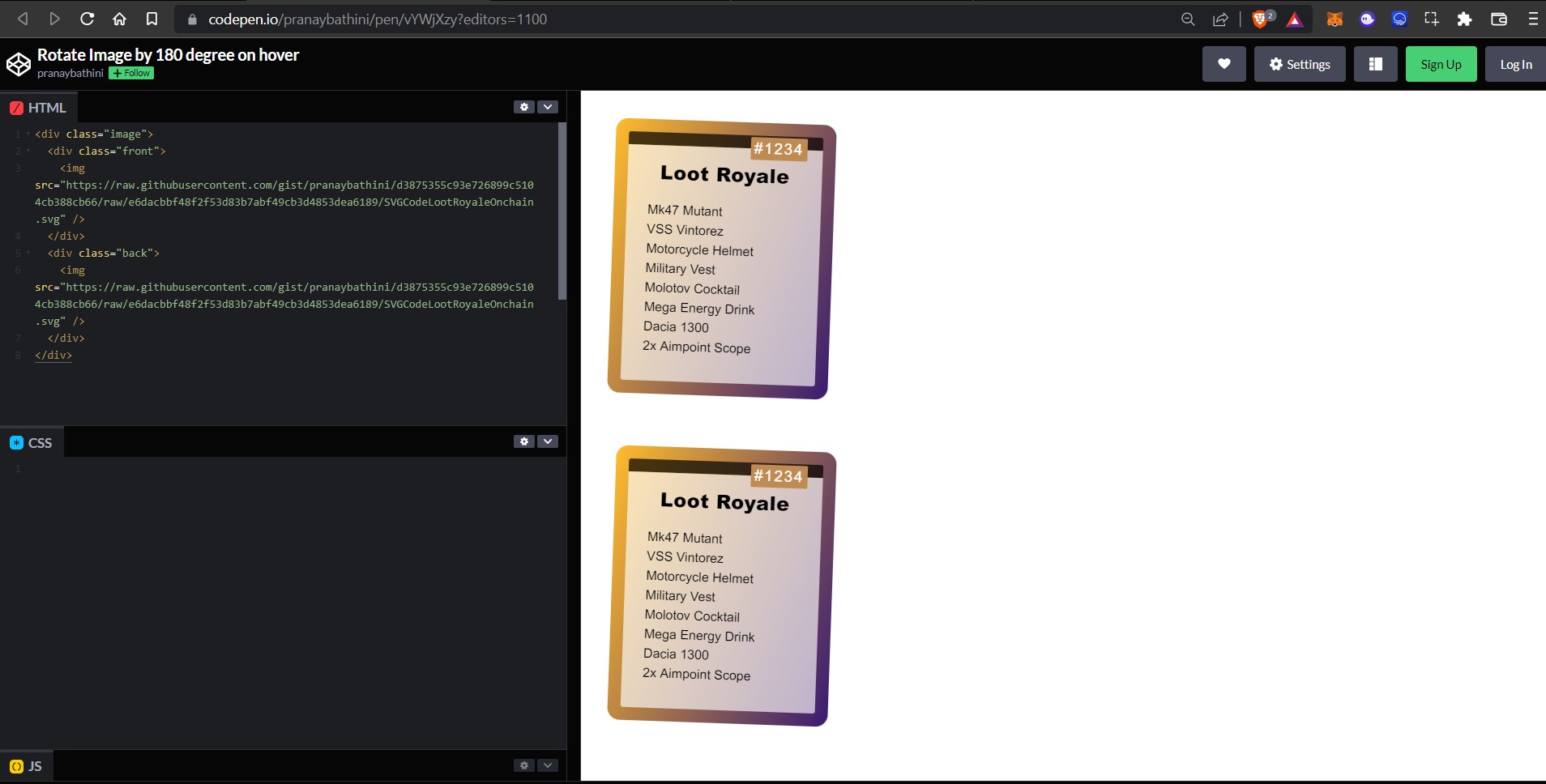The image size is (1546, 784).
Task: Click closing </div> on line 8
Action: point(53,355)
